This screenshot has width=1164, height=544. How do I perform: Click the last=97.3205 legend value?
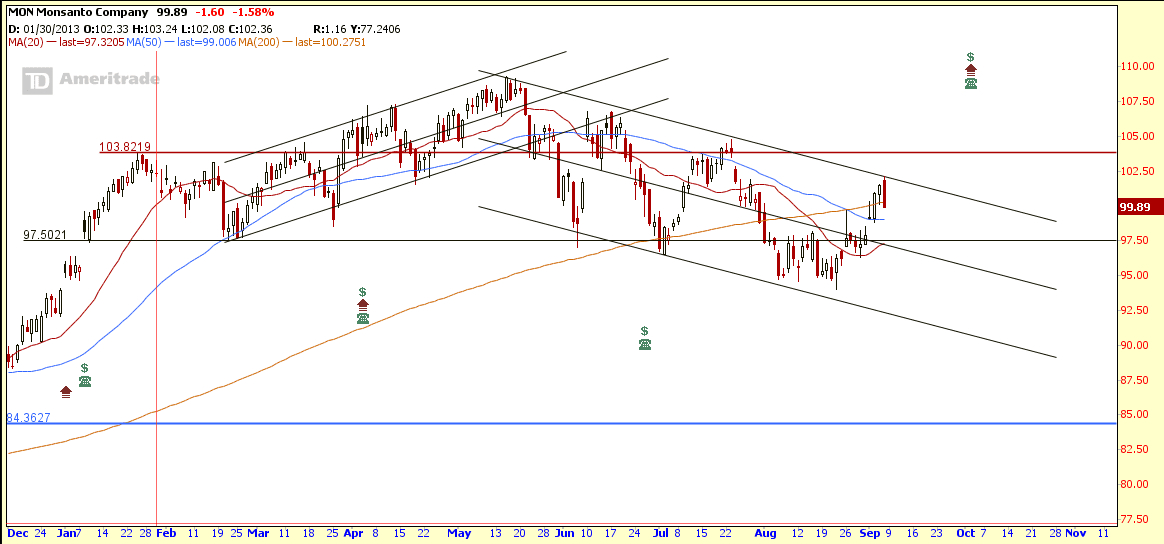[x=90, y=42]
